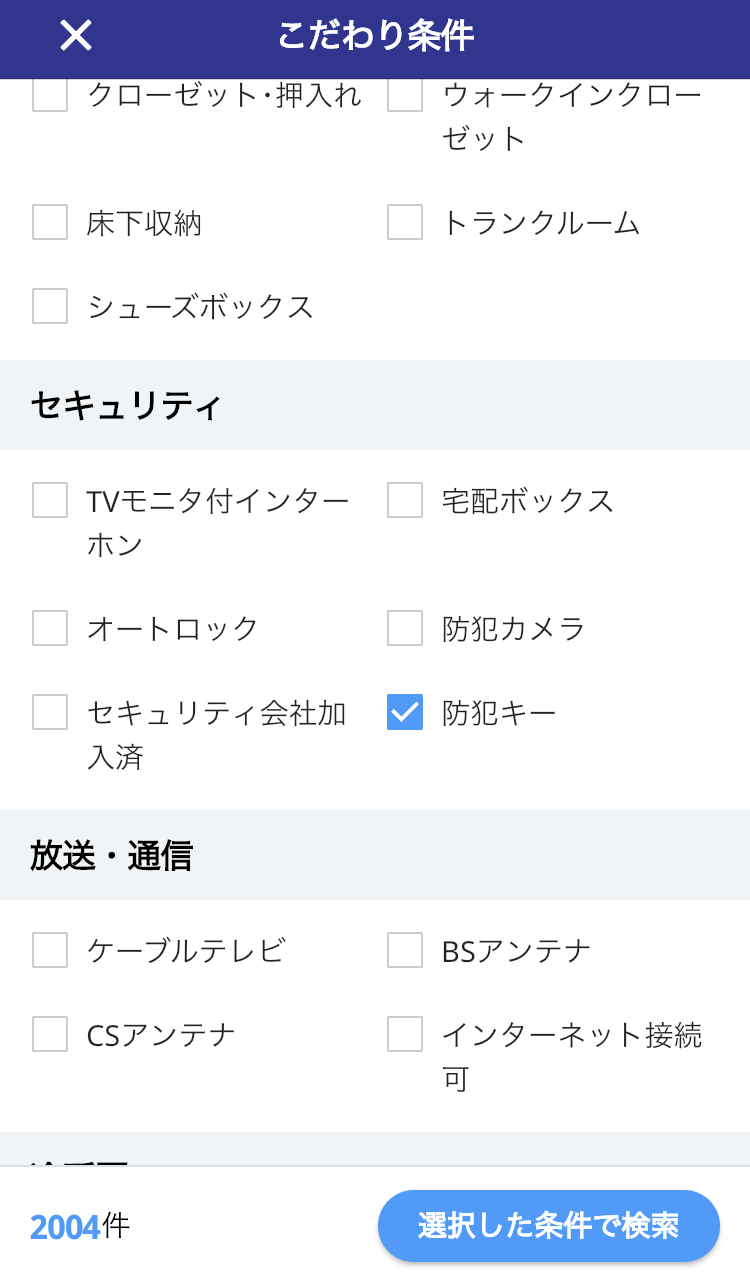750x1285 pixels.
Task: Click the 2004件 result count
Action: [80, 1226]
